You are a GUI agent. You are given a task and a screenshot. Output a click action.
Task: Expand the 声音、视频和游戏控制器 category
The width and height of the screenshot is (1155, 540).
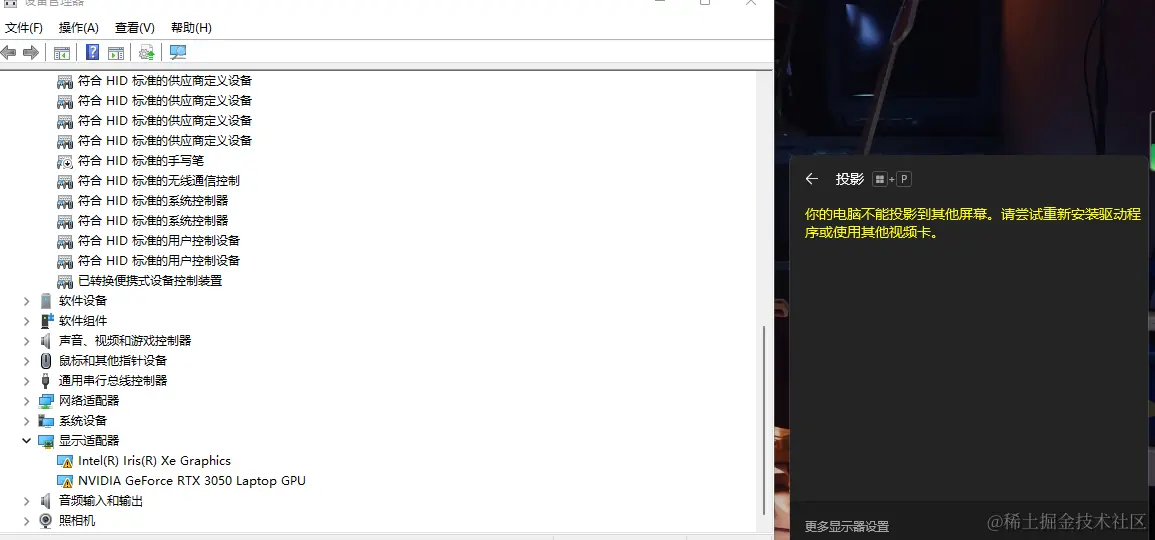pyautogui.click(x=27, y=340)
